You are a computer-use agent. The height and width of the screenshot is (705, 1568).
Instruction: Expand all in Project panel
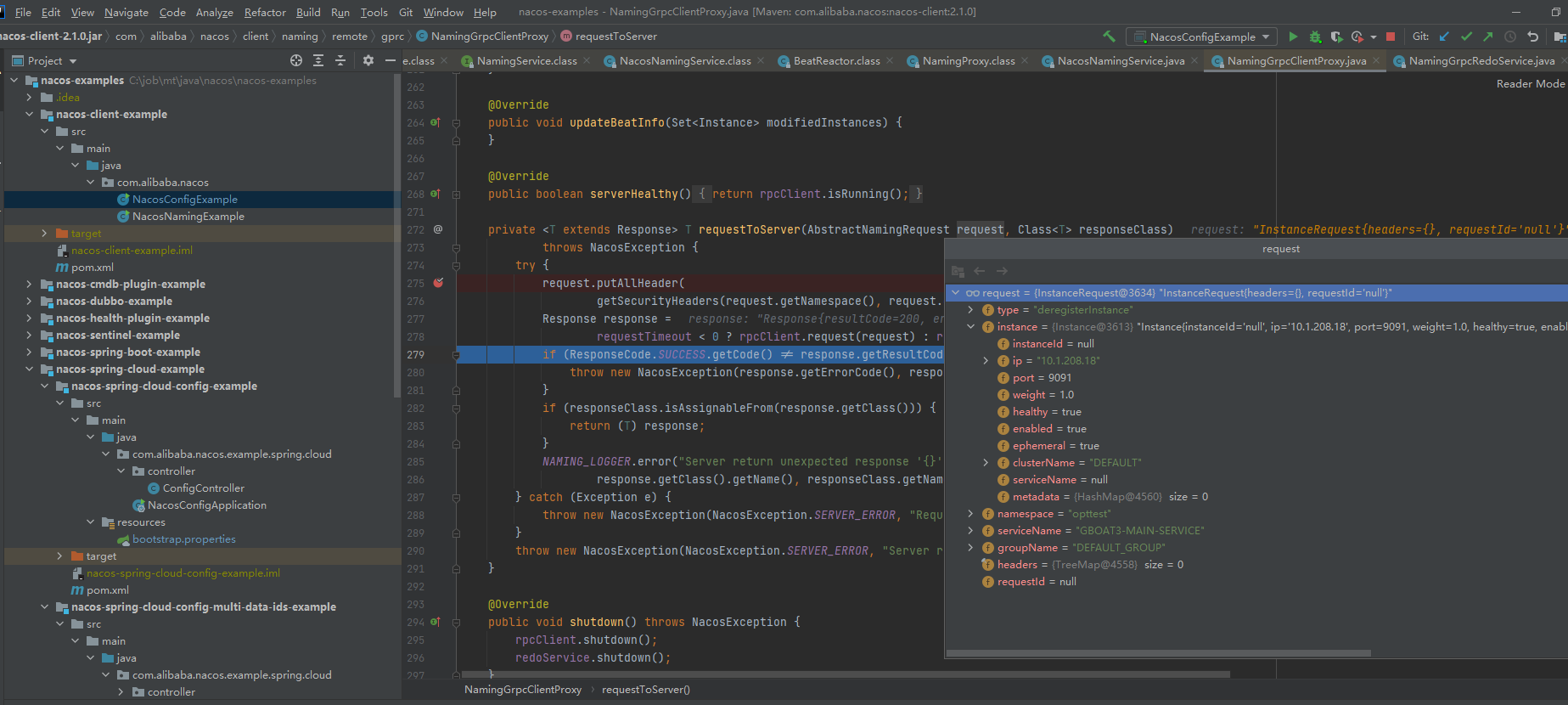pos(318,60)
